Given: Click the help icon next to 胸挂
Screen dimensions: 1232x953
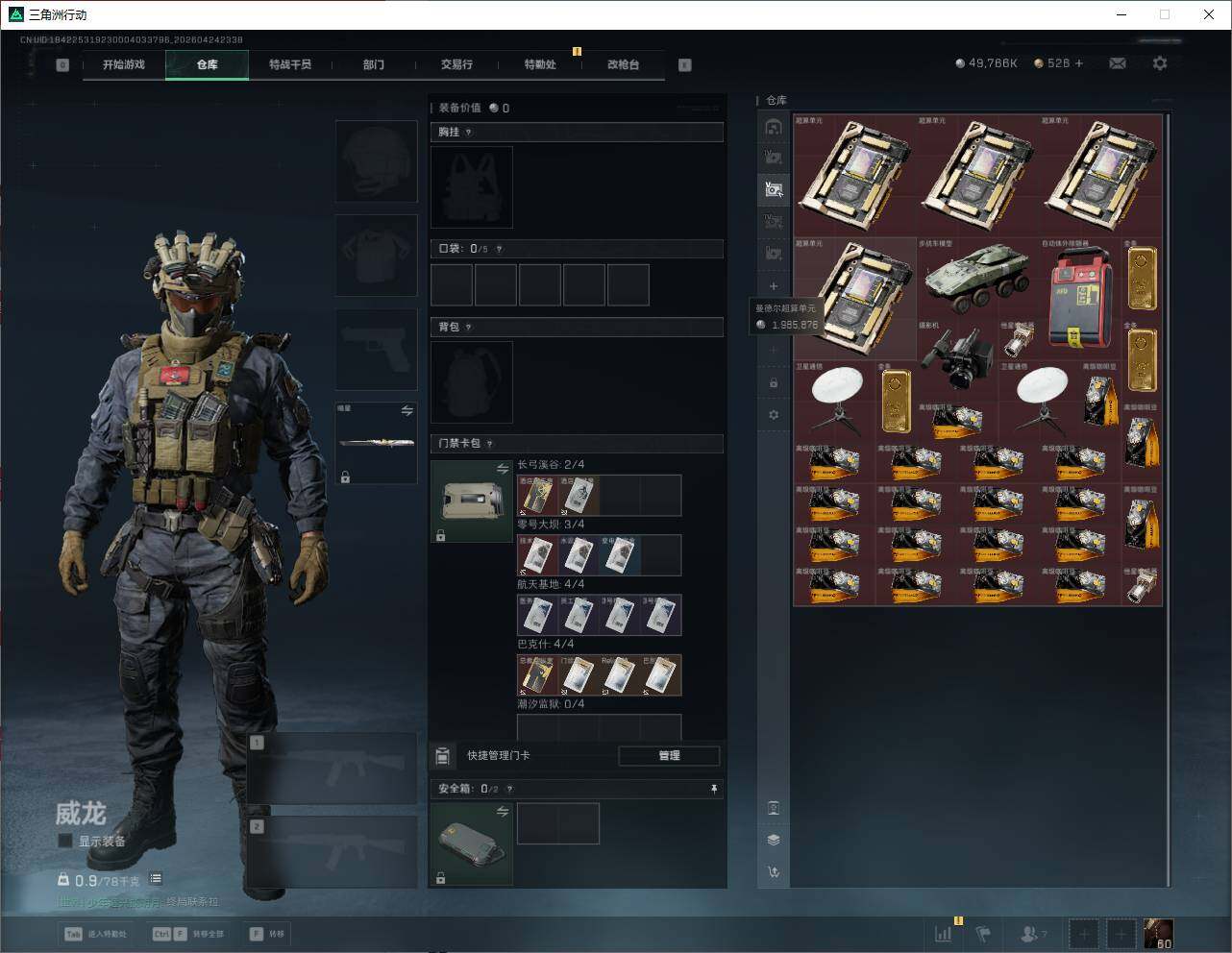Looking at the screenshot, I should [468, 133].
